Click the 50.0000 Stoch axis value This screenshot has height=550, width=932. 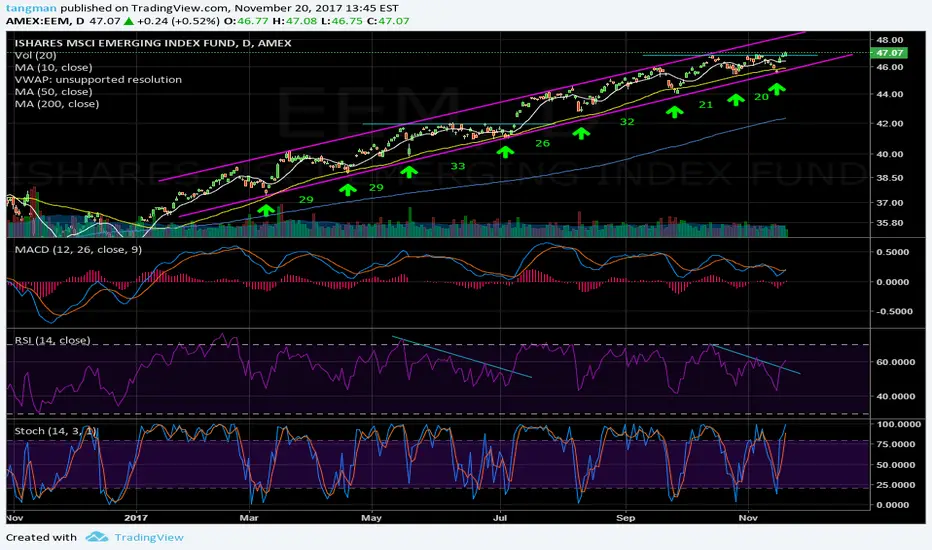click(895, 465)
